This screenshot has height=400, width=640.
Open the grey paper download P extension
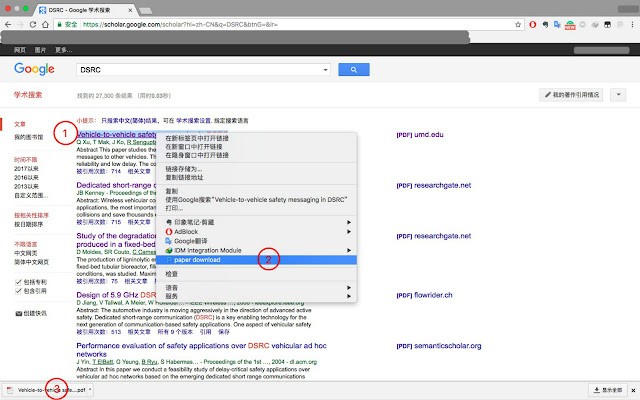coord(620,24)
